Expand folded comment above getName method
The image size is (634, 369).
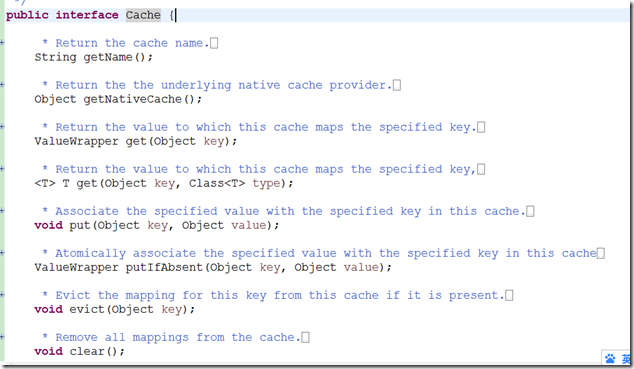2,42
